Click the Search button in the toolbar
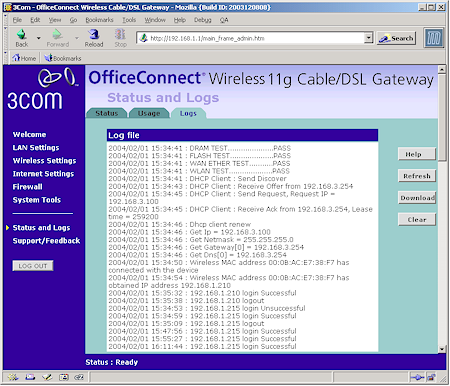 tap(396, 38)
